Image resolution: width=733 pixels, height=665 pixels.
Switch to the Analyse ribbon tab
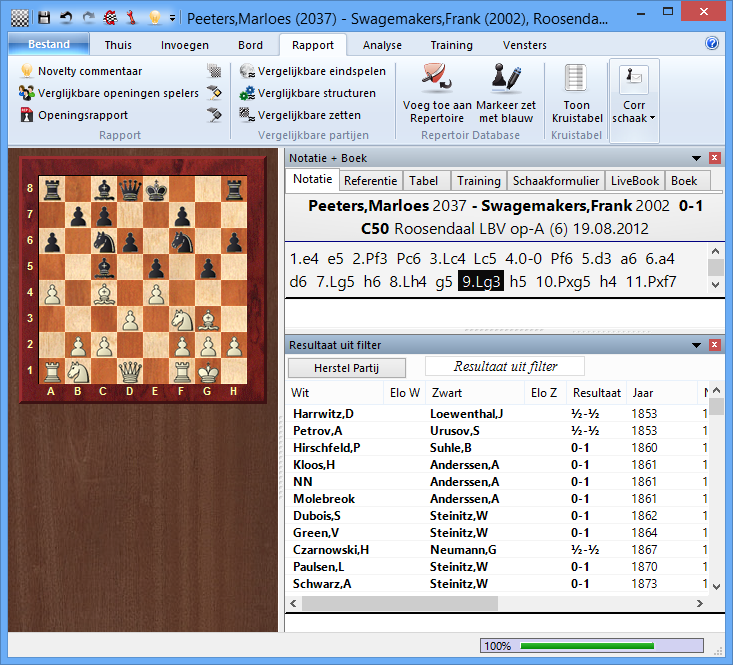(382, 45)
